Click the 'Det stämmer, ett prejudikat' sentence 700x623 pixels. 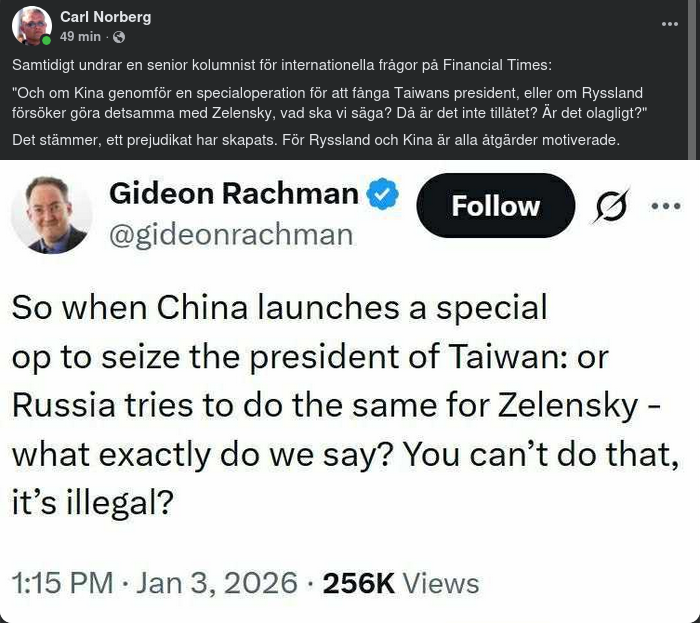tap(316, 139)
